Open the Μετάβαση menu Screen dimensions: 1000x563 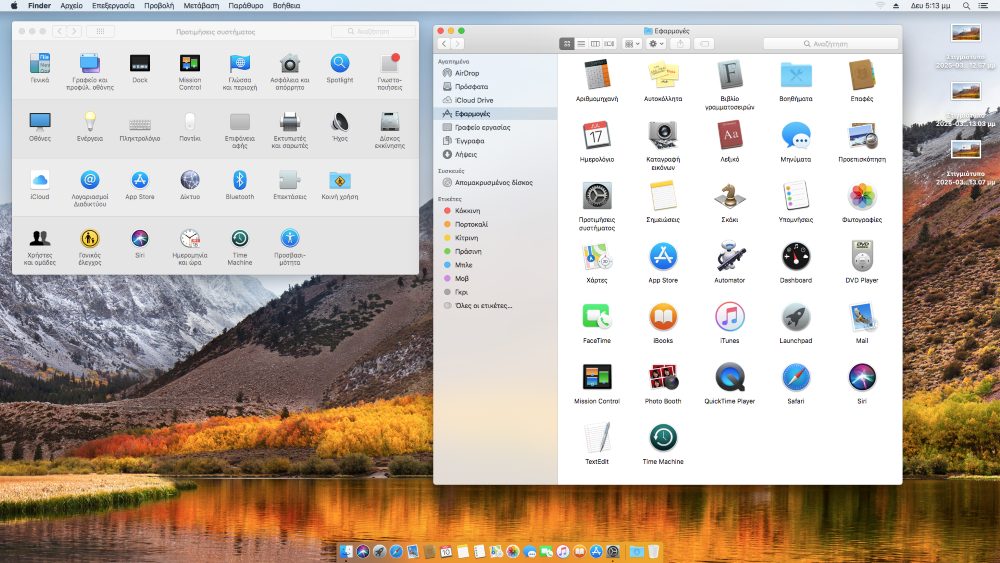click(x=201, y=6)
